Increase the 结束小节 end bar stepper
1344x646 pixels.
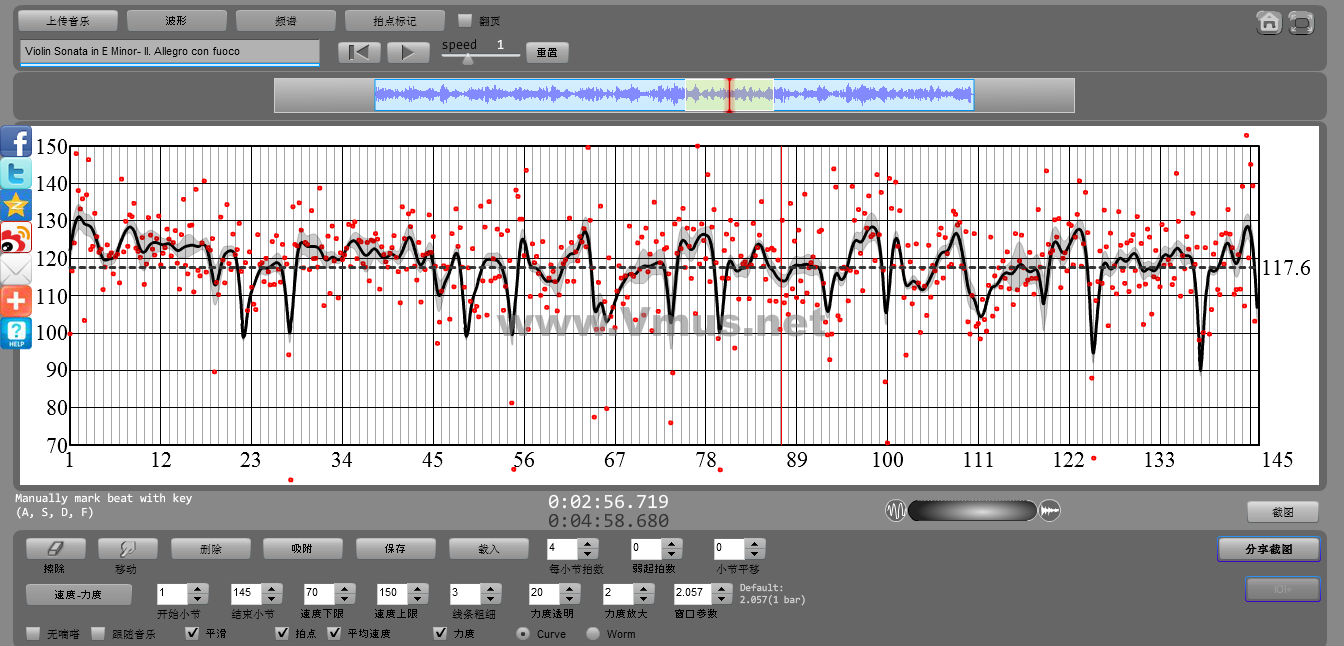point(271,588)
